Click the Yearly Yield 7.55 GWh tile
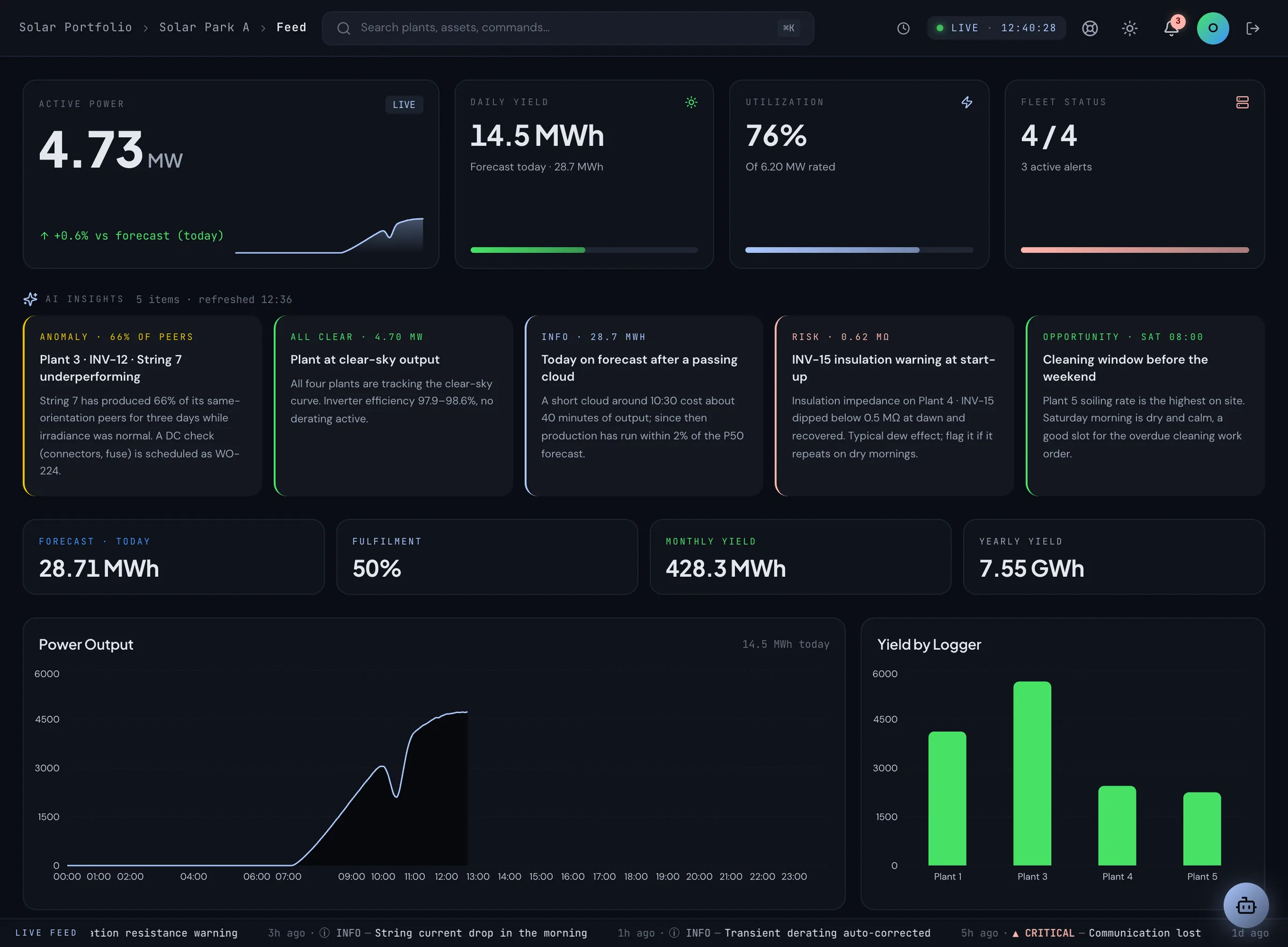 point(1114,556)
